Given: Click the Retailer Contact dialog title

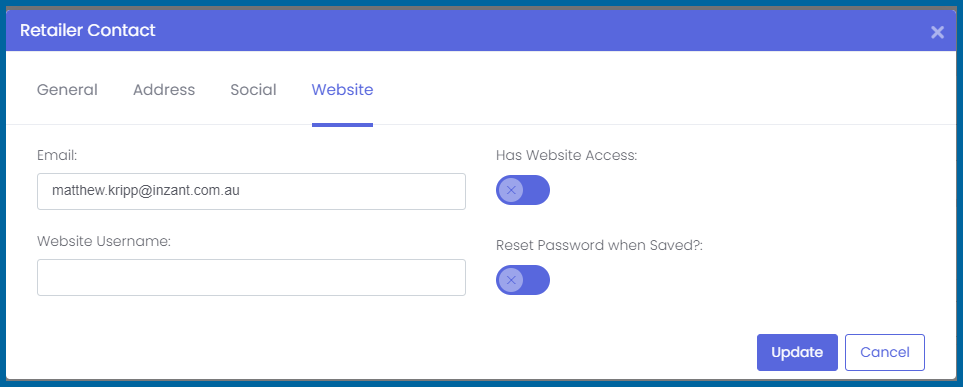Looking at the screenshot, I should [88, 30].
